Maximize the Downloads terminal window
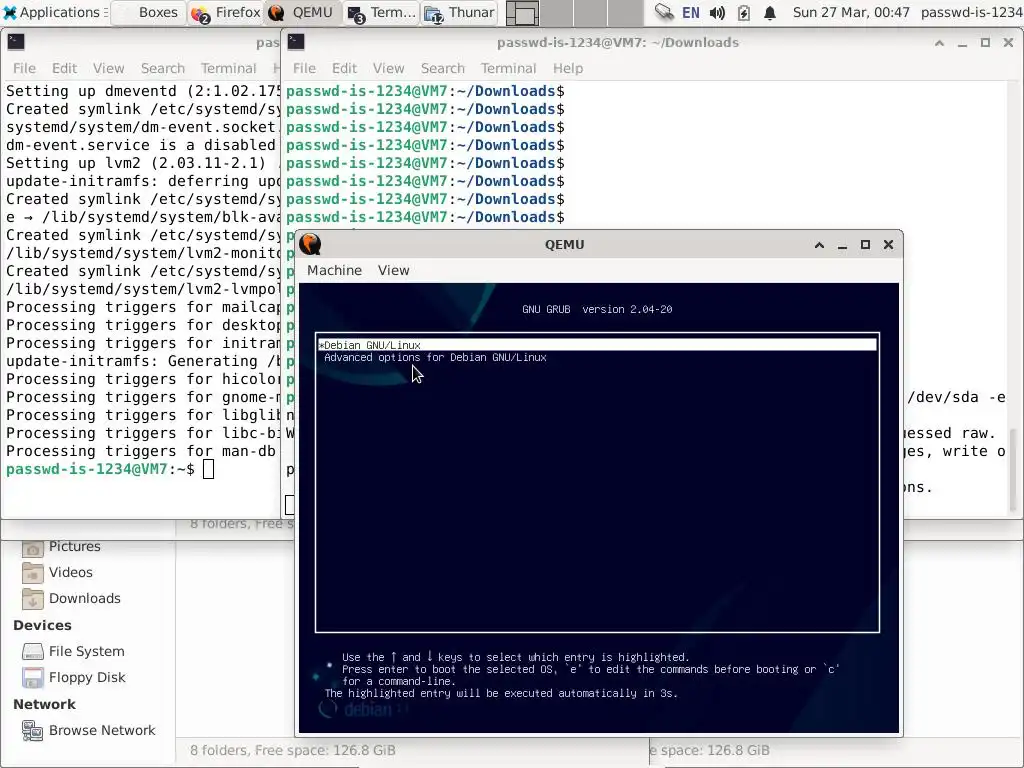 pyautogui.click(x=985, y=43)
